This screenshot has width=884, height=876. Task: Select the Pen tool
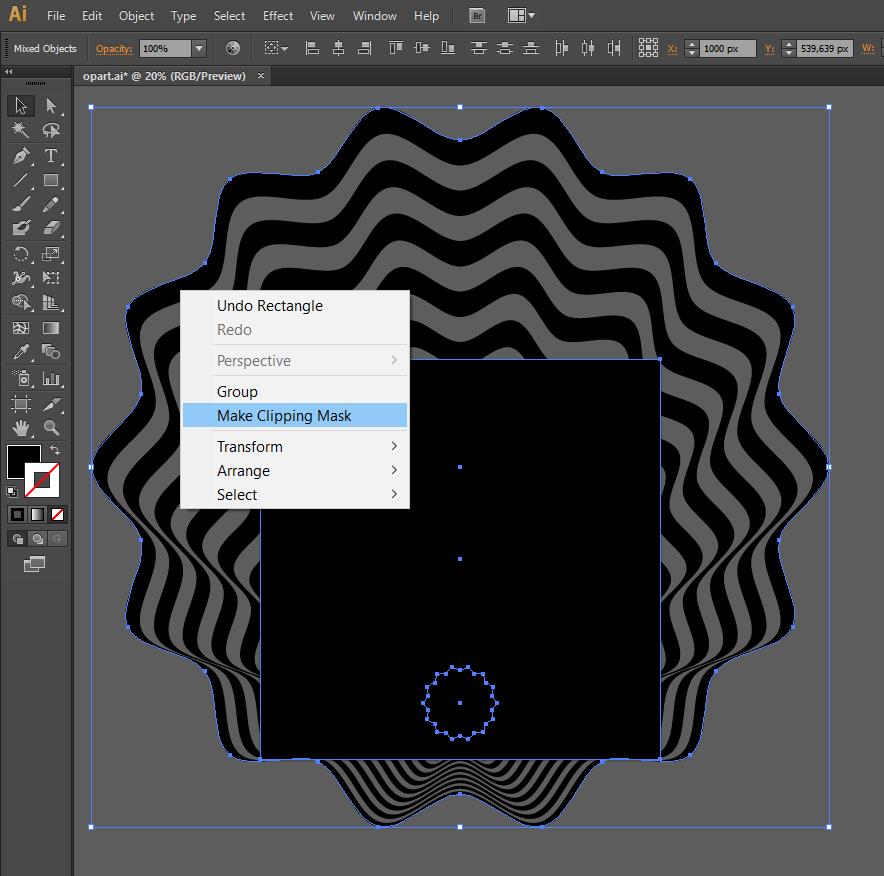tap(21, 156)
